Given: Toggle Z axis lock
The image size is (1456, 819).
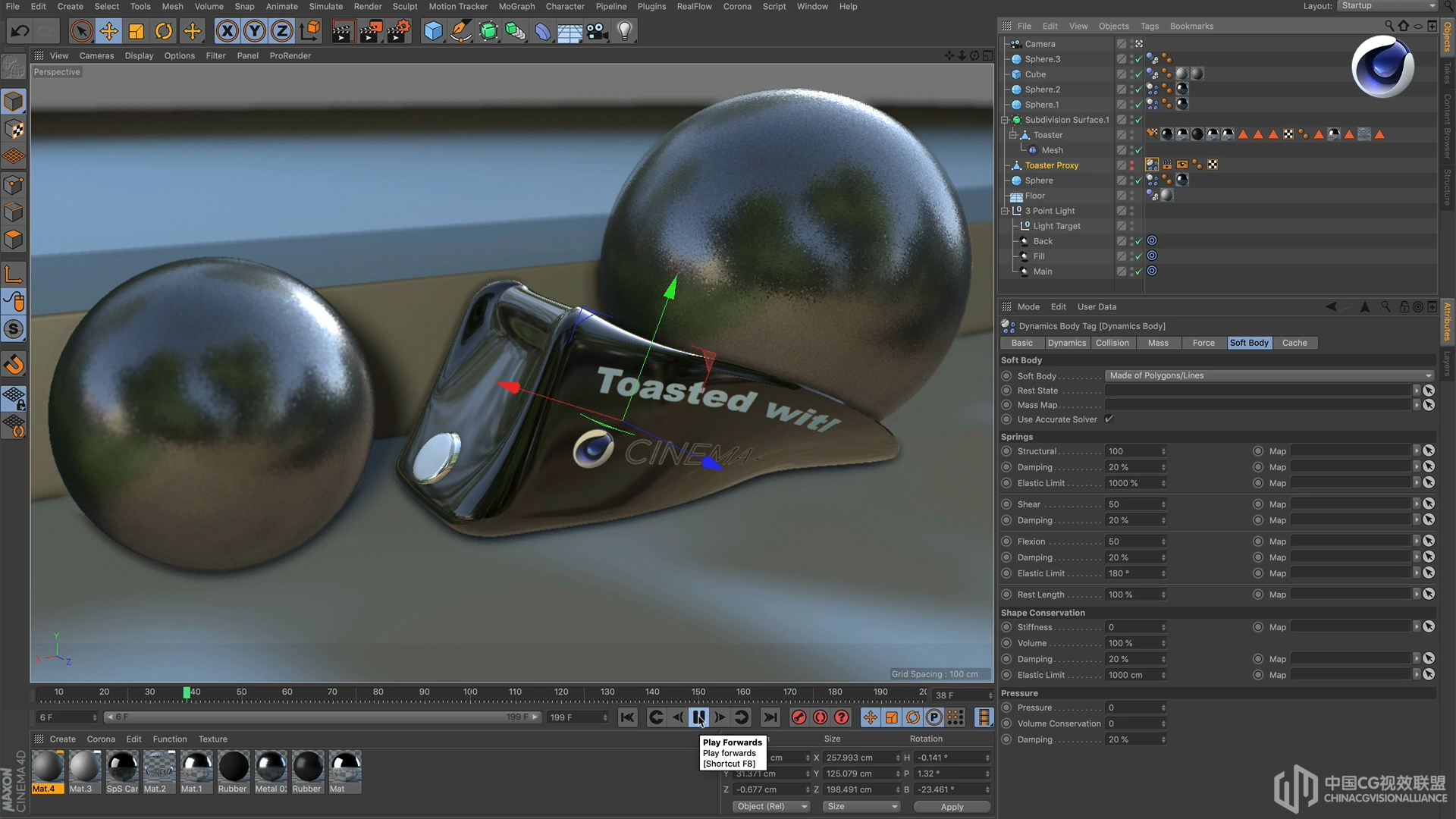Looking at the screenshot, I should tap(282, 31).
